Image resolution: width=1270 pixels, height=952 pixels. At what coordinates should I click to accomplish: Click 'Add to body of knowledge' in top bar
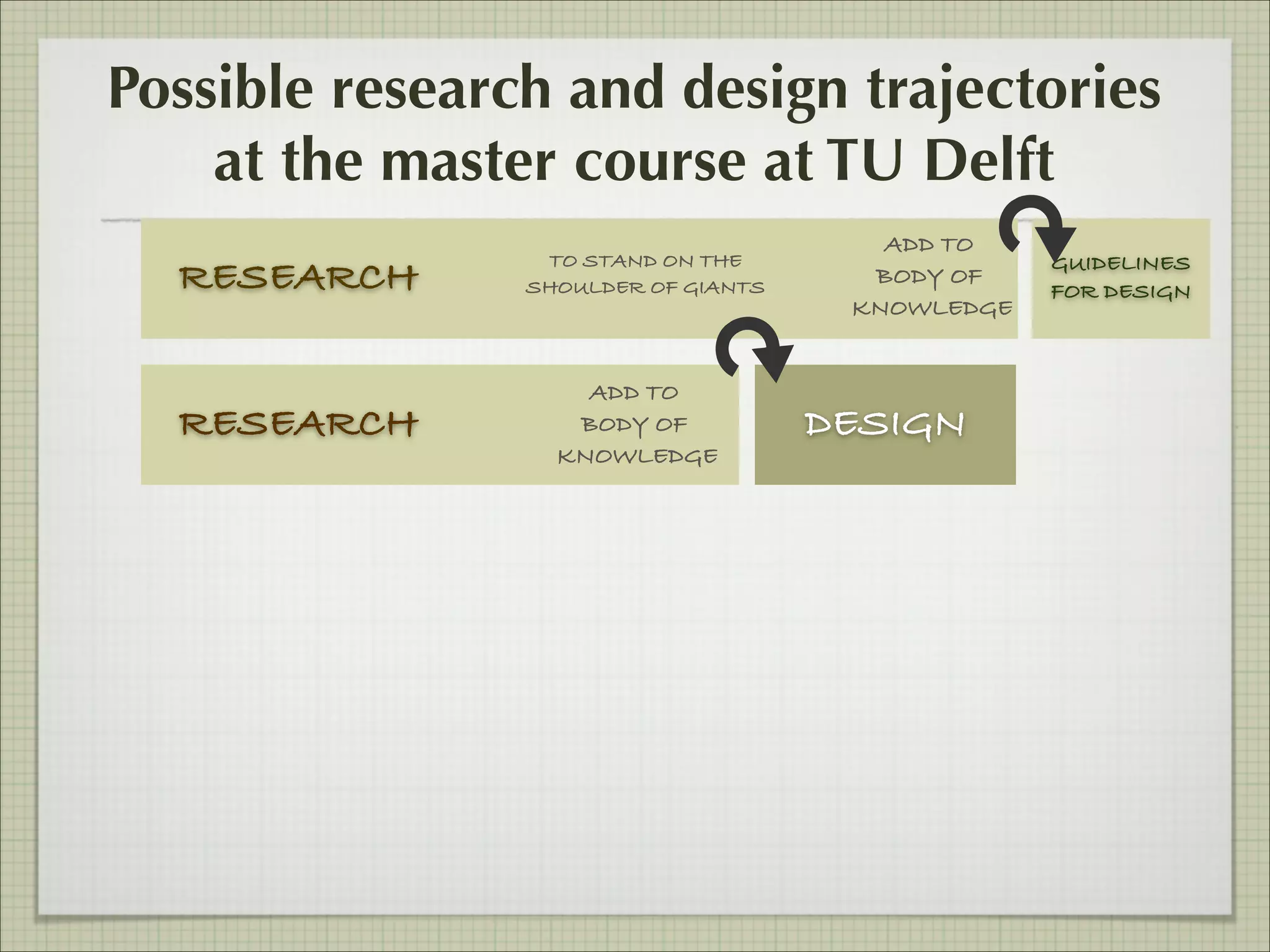pos(932,276)
